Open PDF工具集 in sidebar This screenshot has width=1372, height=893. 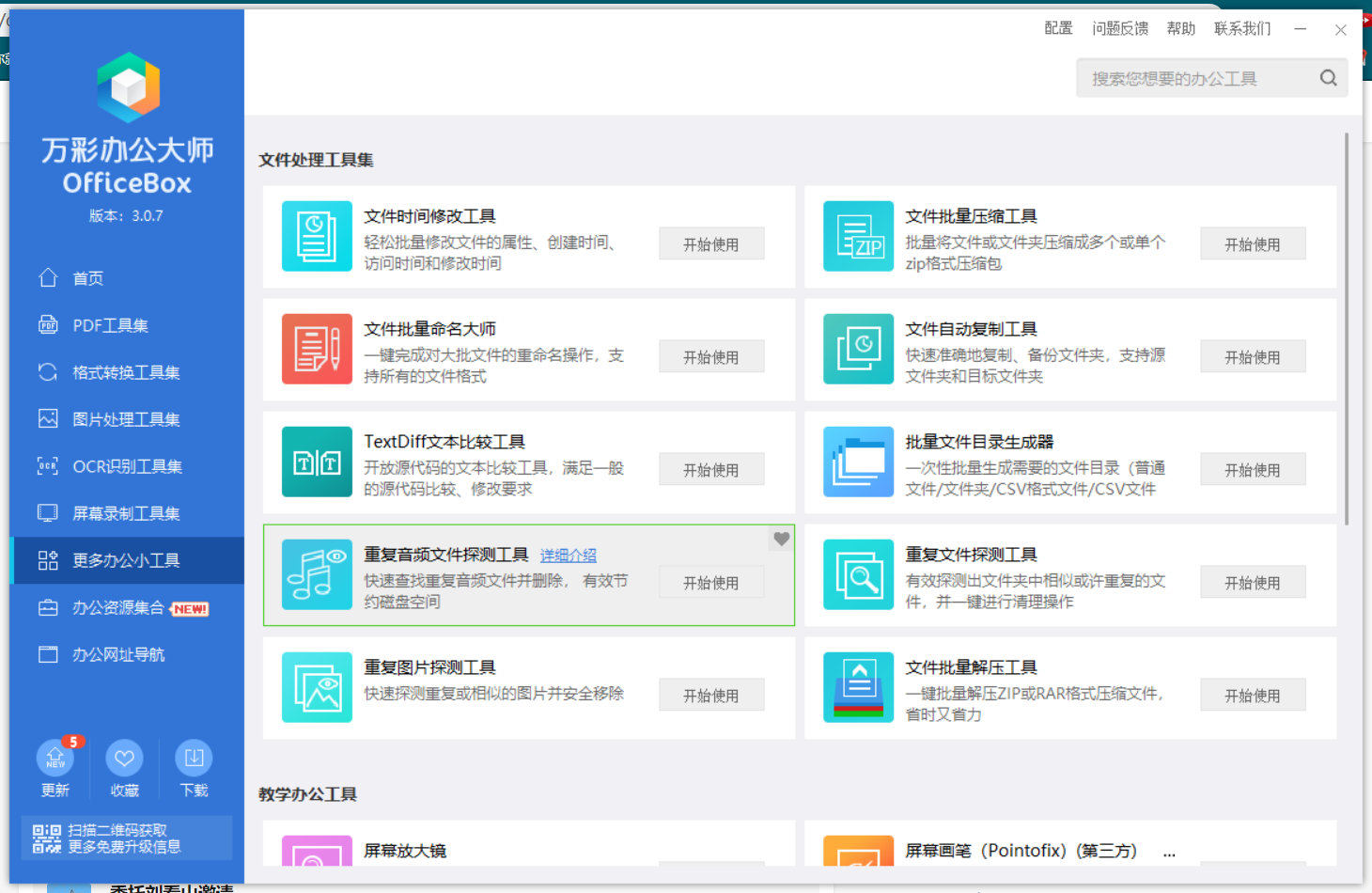(127, 325)
